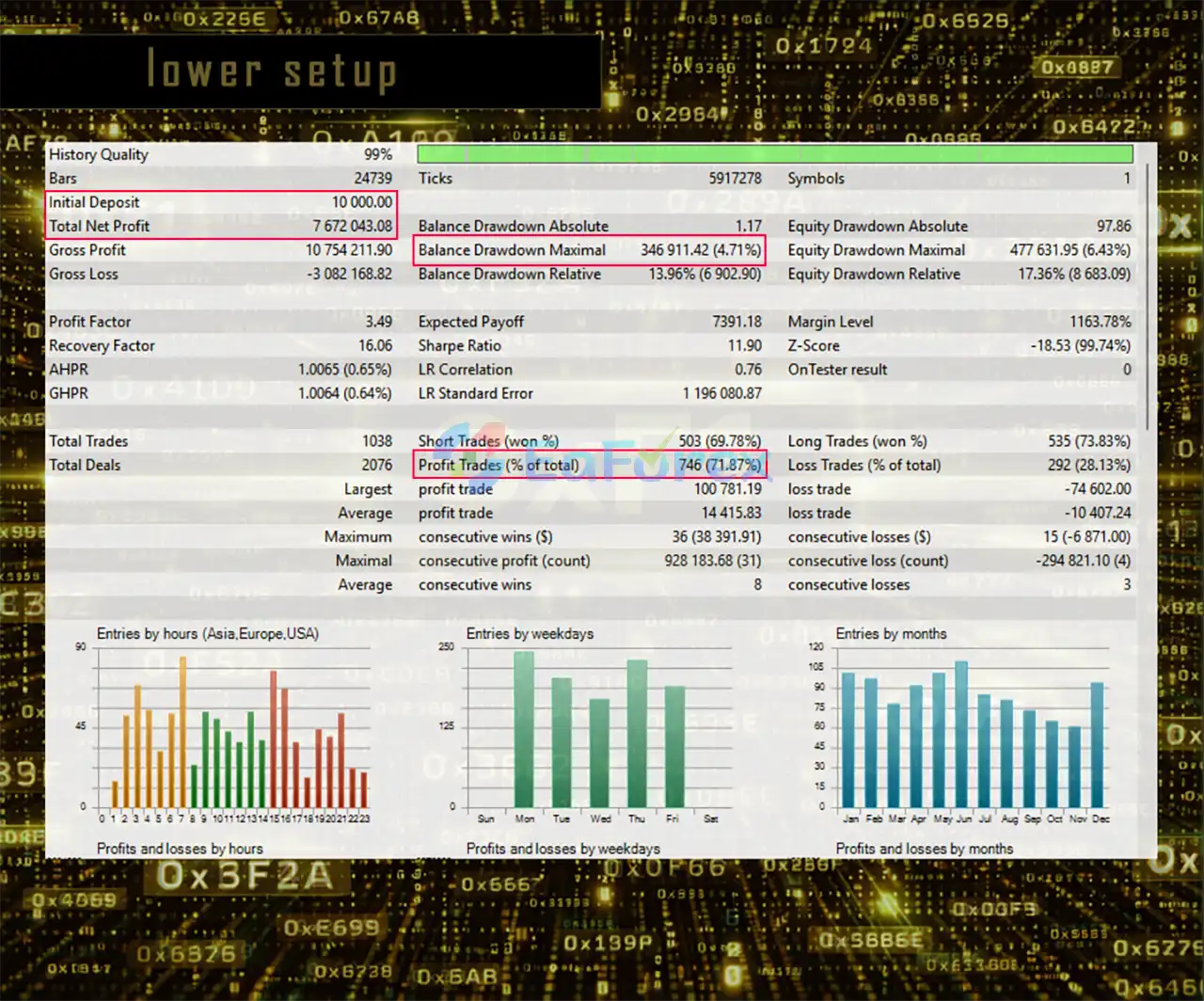Click the Sharpe Ratio label
This screenshot has height=1001, width=1204.
coord(459,345)
